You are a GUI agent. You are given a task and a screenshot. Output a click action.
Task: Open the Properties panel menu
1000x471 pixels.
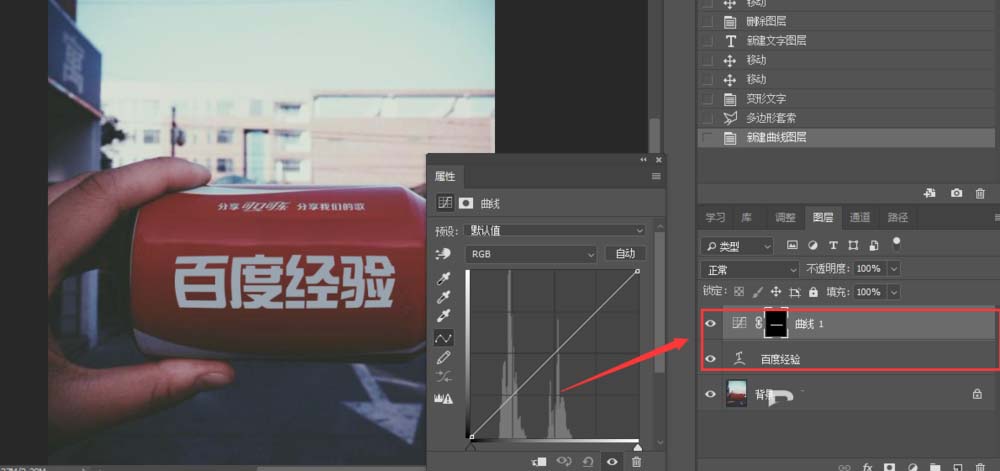656,177
